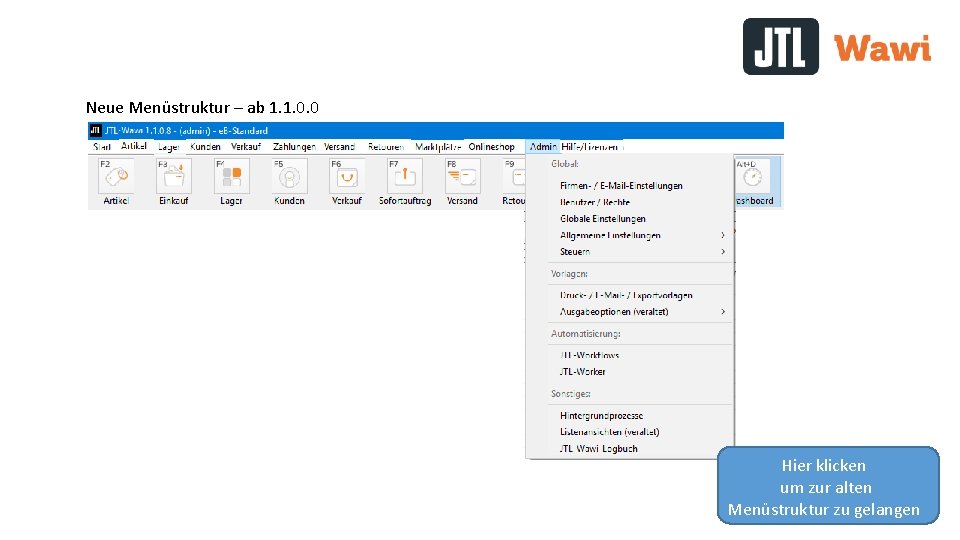Close the open Admin menu
The width and height of the screenshot is (960, 540).
click(542, 147)
